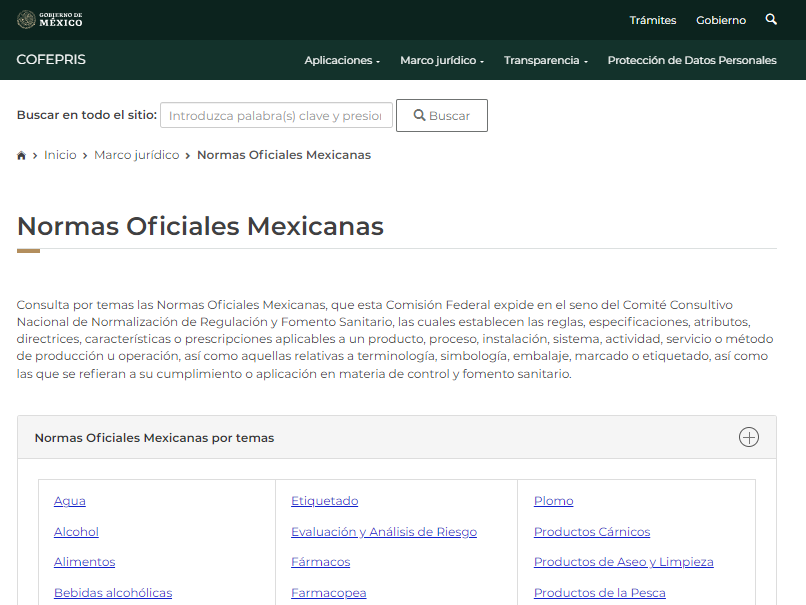Image resolution: width=806 pixels, height=605 pixels.
Task: Select Productos Cárnicos from the topics list
Action: [x=591, y=531]
